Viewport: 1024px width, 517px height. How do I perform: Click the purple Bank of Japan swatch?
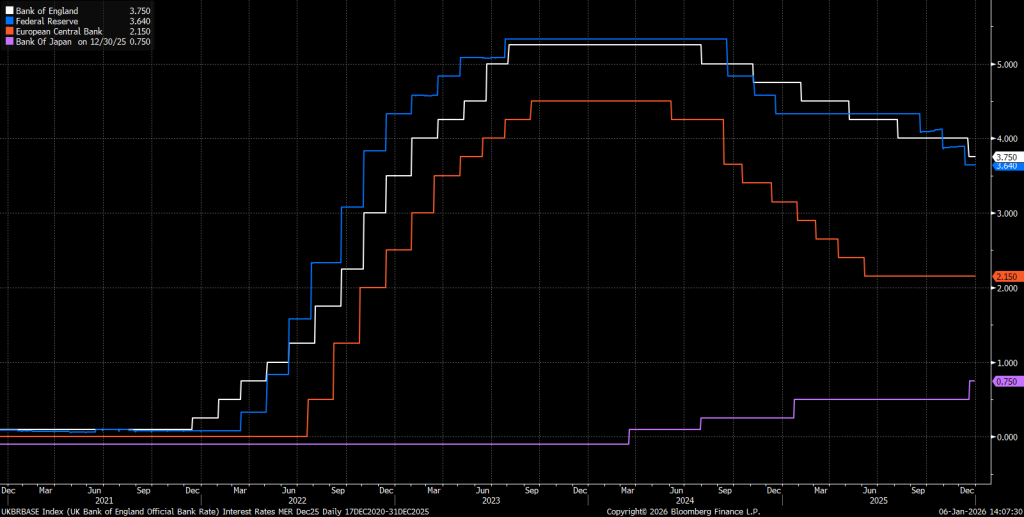click(x=9, y=41)
